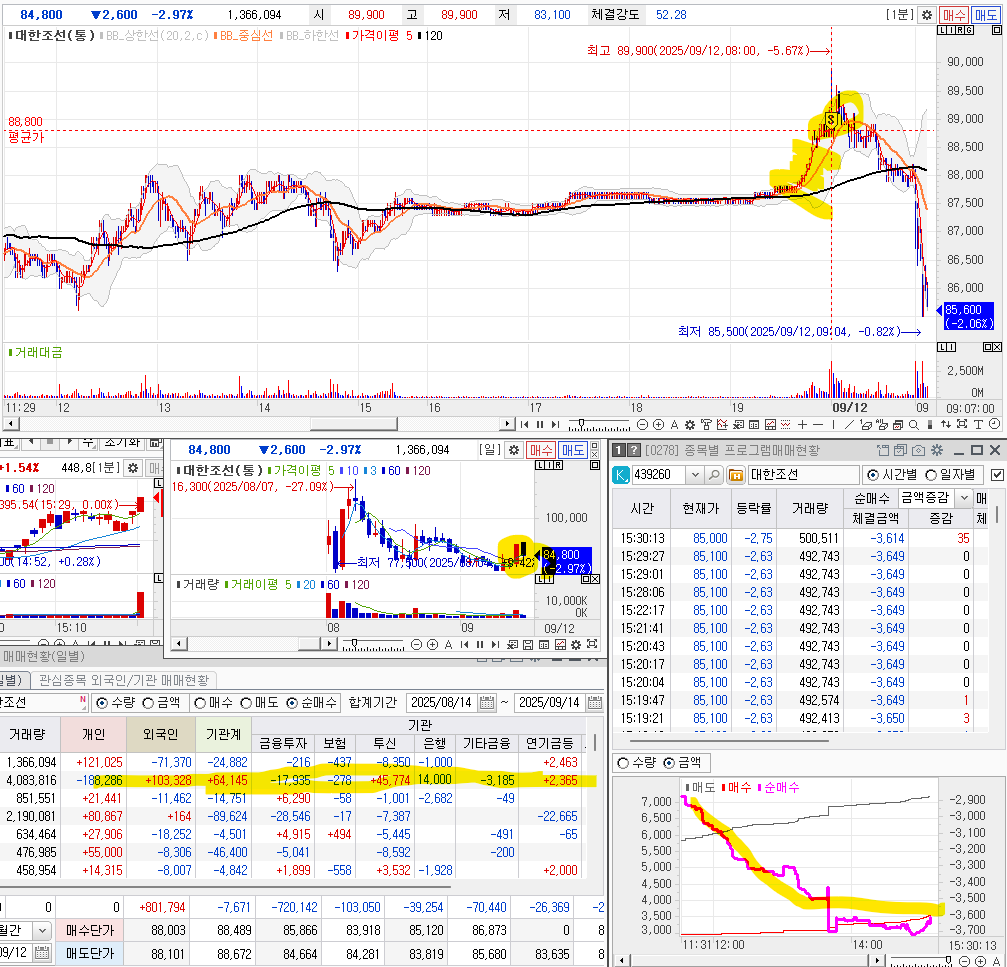The height and width of the screenshot is (967, 1007).
Task: Click the camera capture icon in the 0278 window title
Action: tap(918, 451)
